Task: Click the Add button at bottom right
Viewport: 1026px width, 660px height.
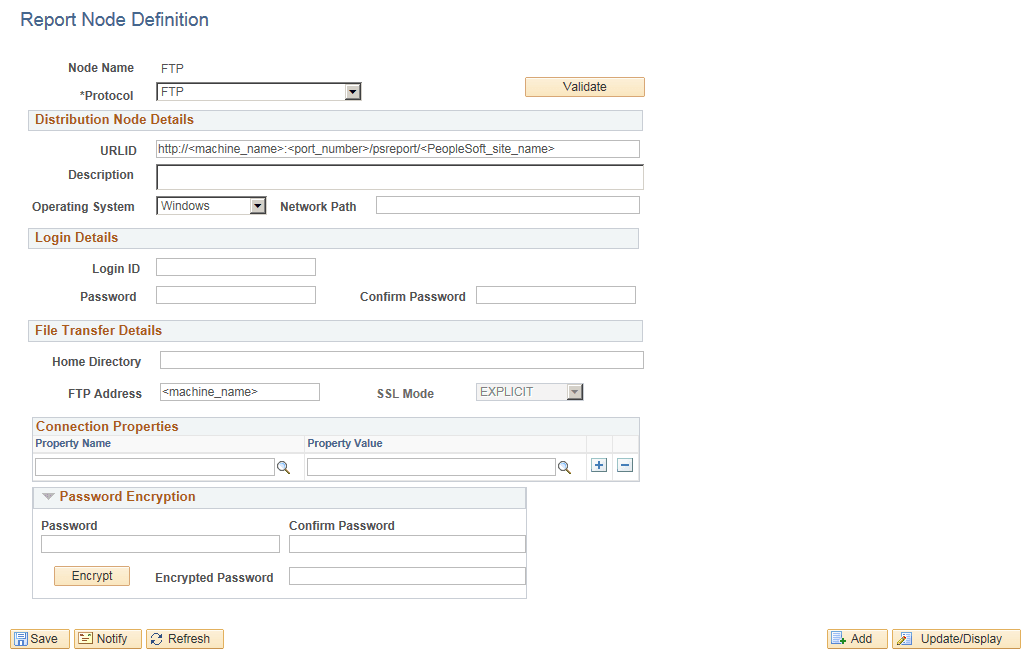Action: pyautogui.click(x=856, y=638)
